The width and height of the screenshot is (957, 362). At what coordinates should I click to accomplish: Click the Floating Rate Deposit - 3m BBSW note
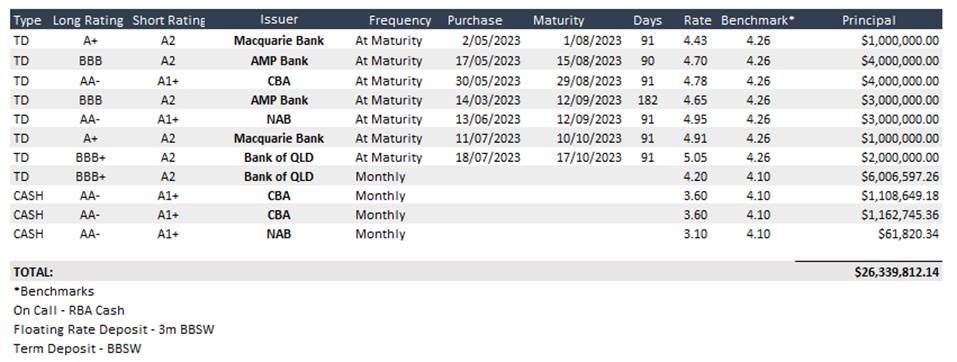click(114, 330)
